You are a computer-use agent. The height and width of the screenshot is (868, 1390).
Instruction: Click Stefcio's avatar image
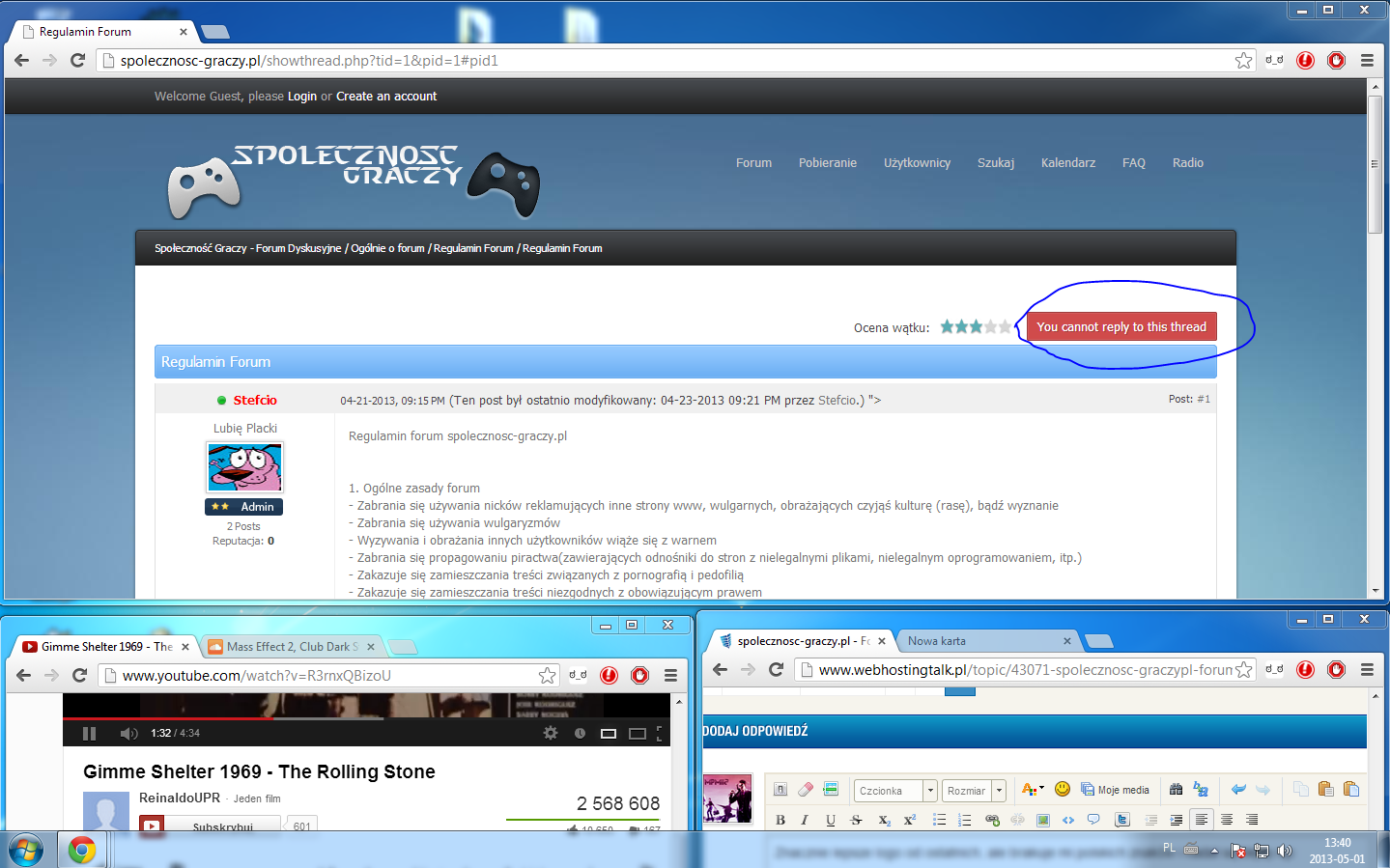(245, 467)
